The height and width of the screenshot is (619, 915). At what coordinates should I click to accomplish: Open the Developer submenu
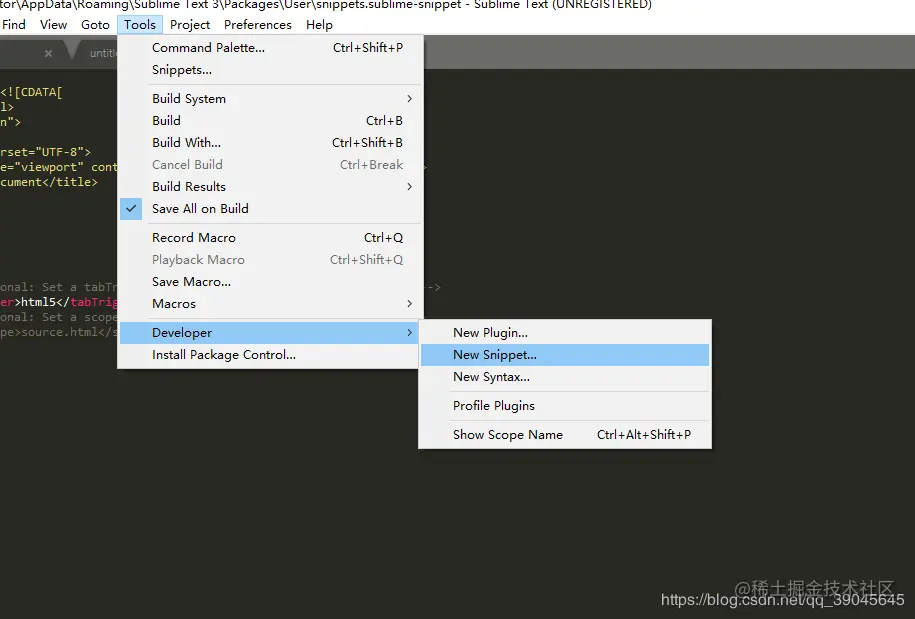270,333
